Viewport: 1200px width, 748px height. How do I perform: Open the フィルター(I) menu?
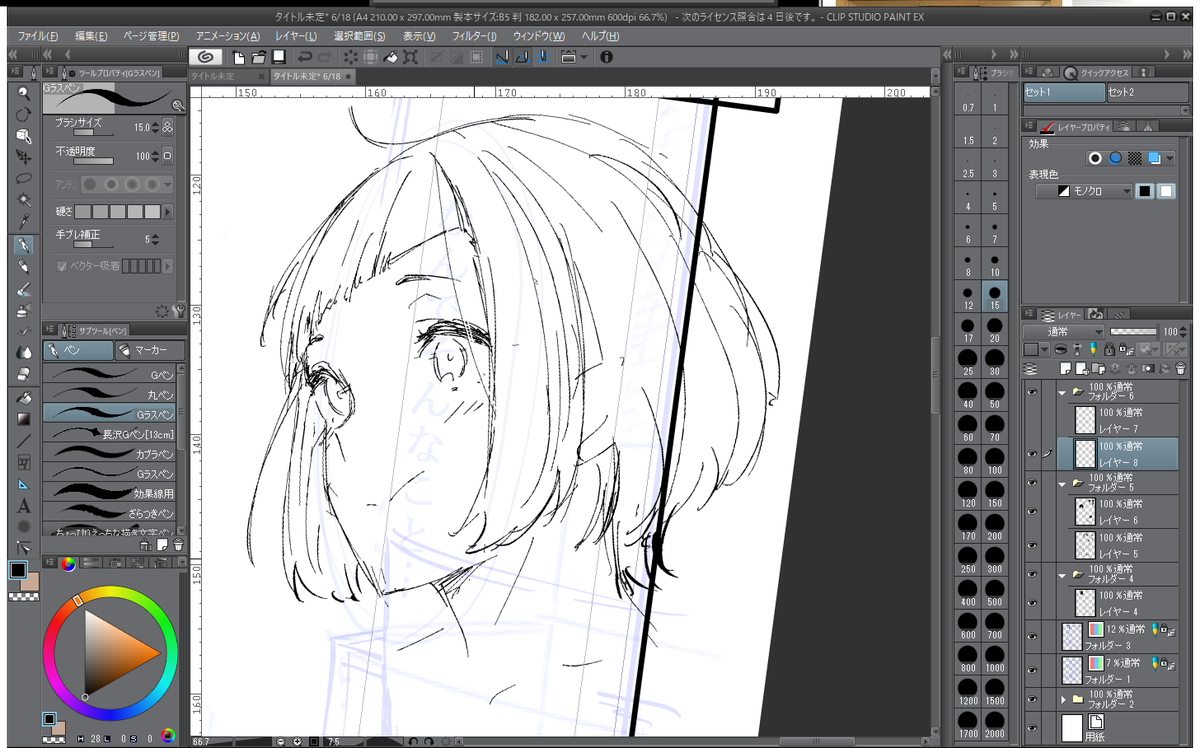[474, 35]
